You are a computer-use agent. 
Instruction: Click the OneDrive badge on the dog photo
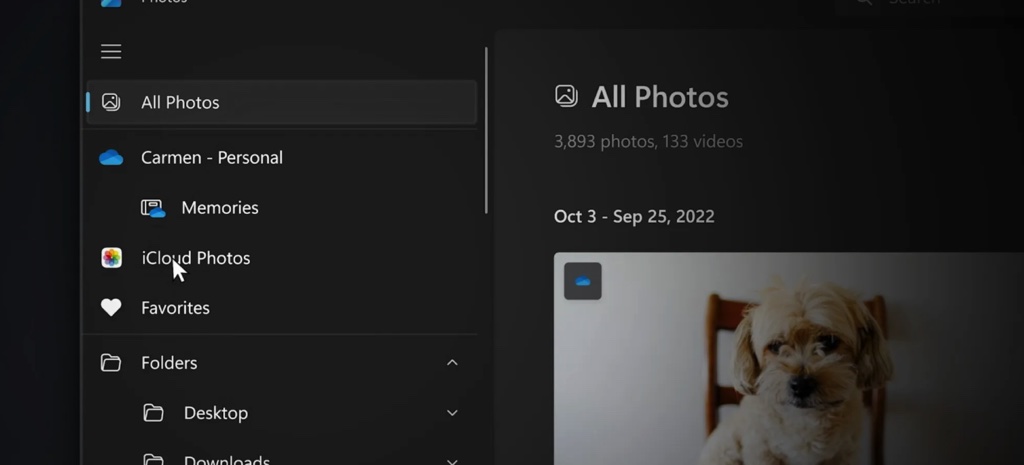583,281
